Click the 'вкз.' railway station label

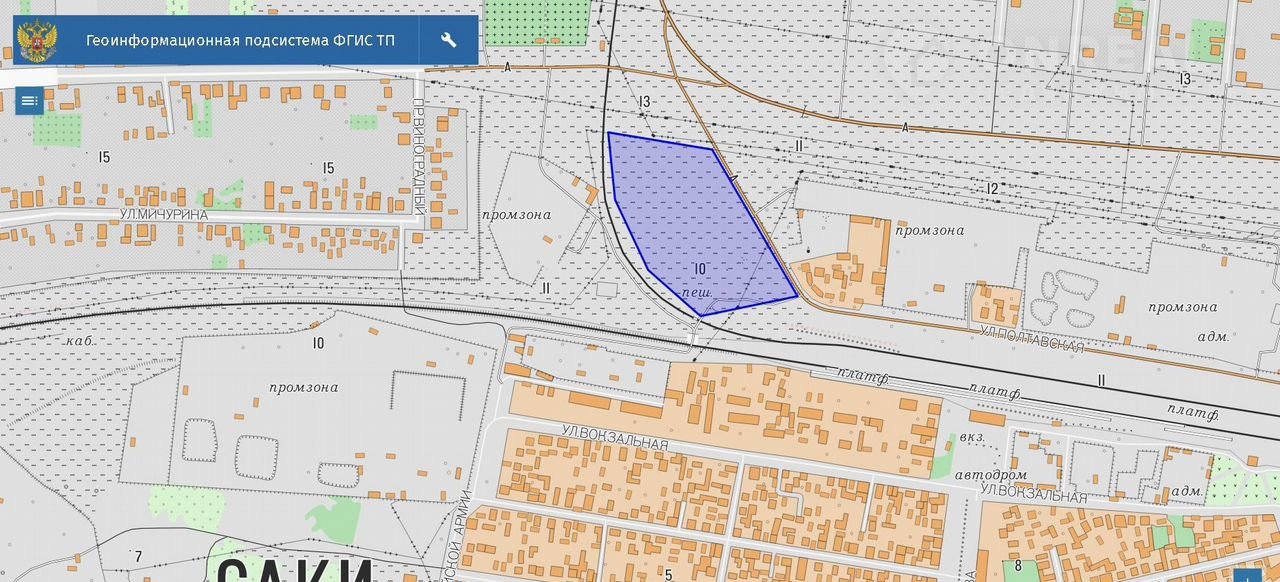[x=972, y=437]
